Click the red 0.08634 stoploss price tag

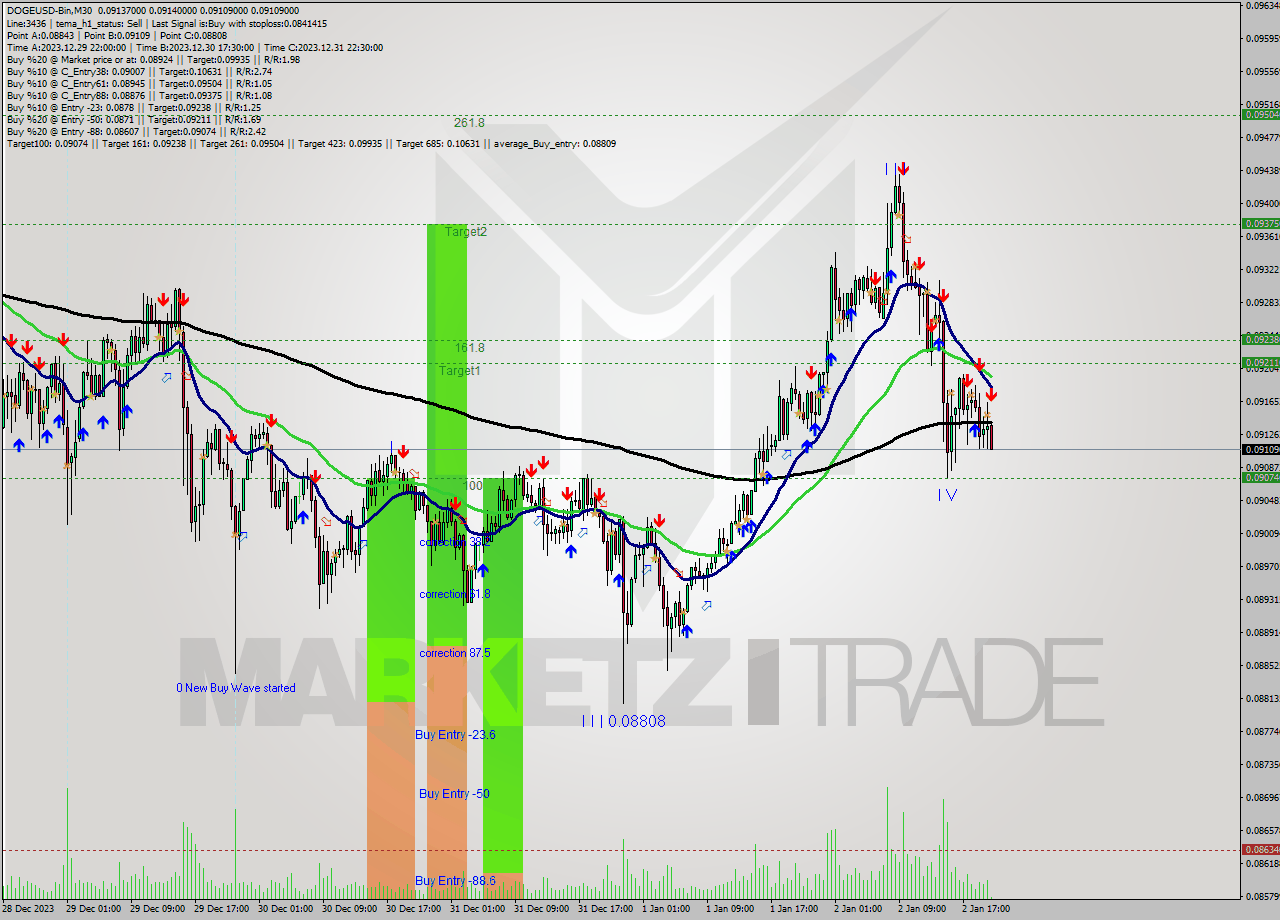[1260, 850]
